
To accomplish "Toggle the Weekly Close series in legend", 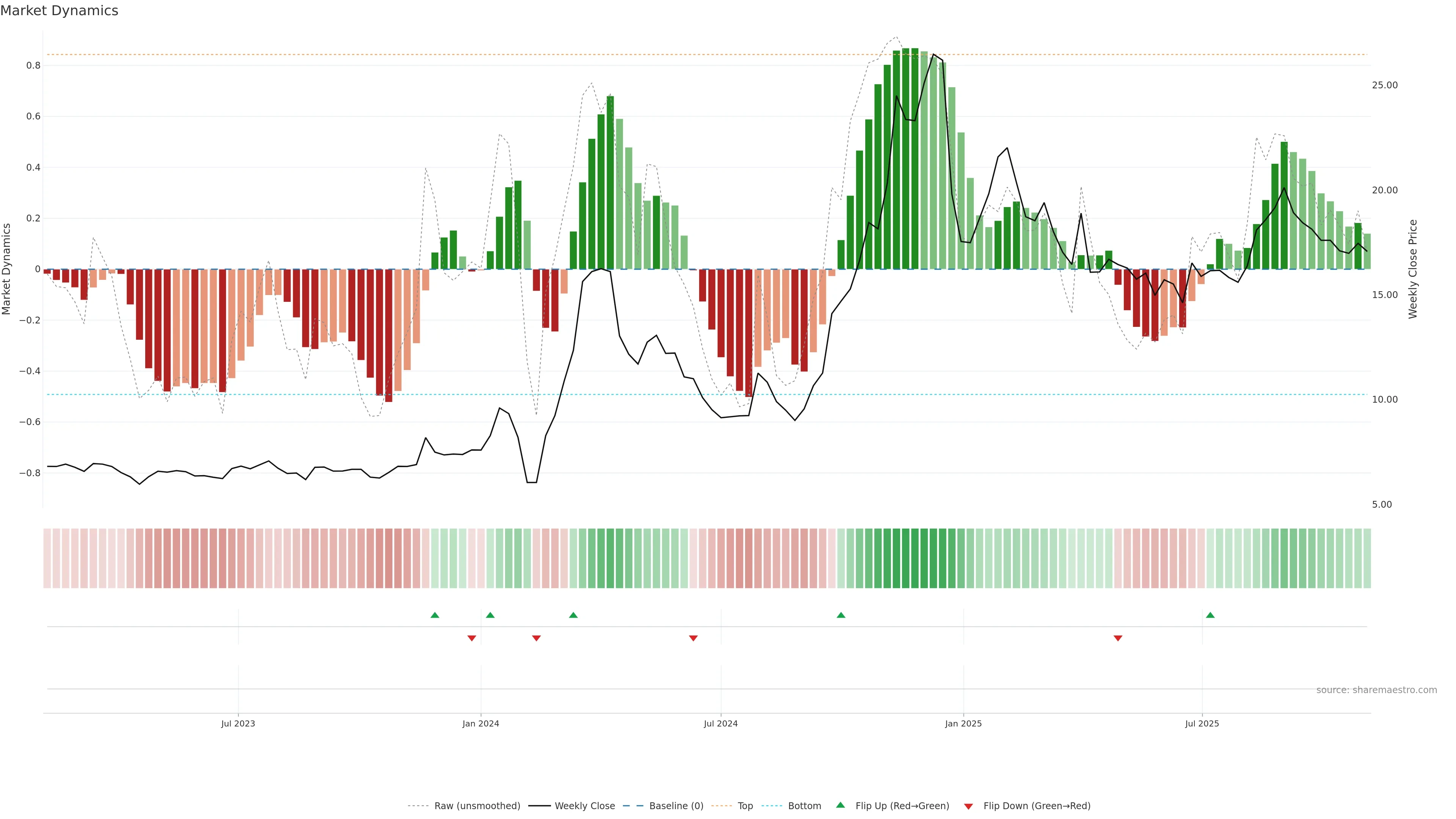I will pos(584,806).
